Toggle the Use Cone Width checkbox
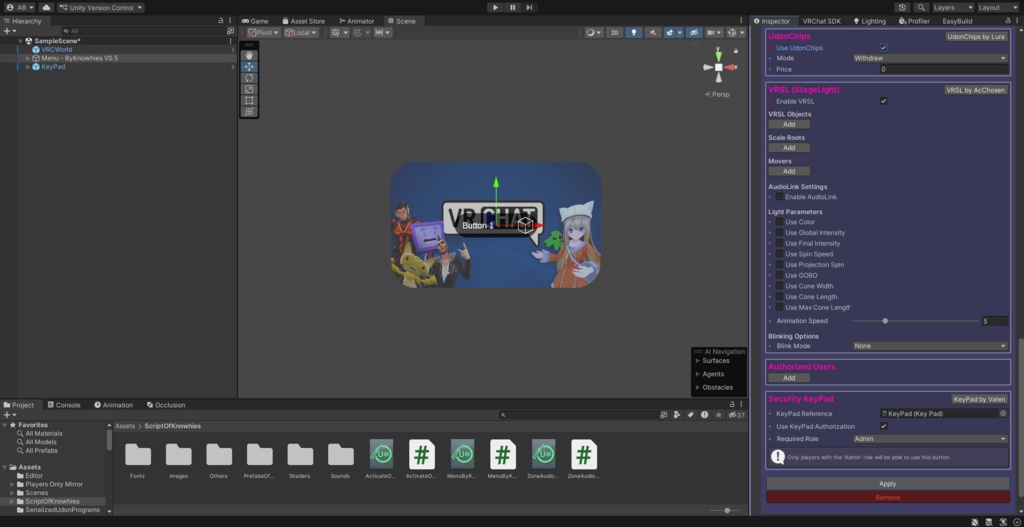 [779, 286]
